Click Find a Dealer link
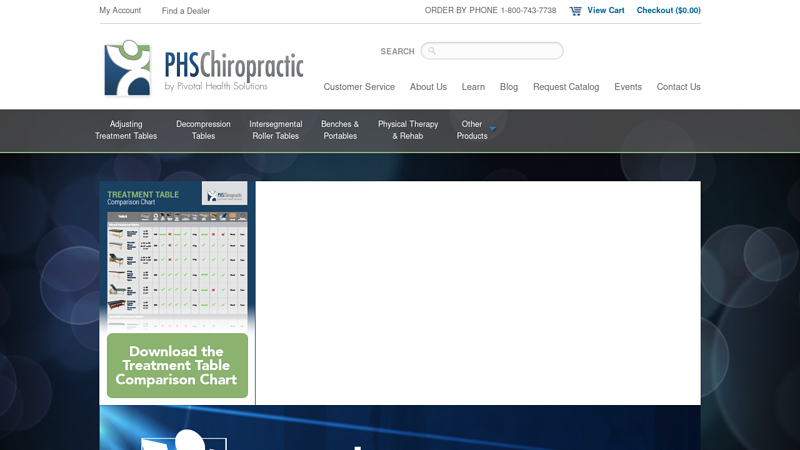This screenshot has height=450, width=800. pyautogui.click(x=186, y=11)
